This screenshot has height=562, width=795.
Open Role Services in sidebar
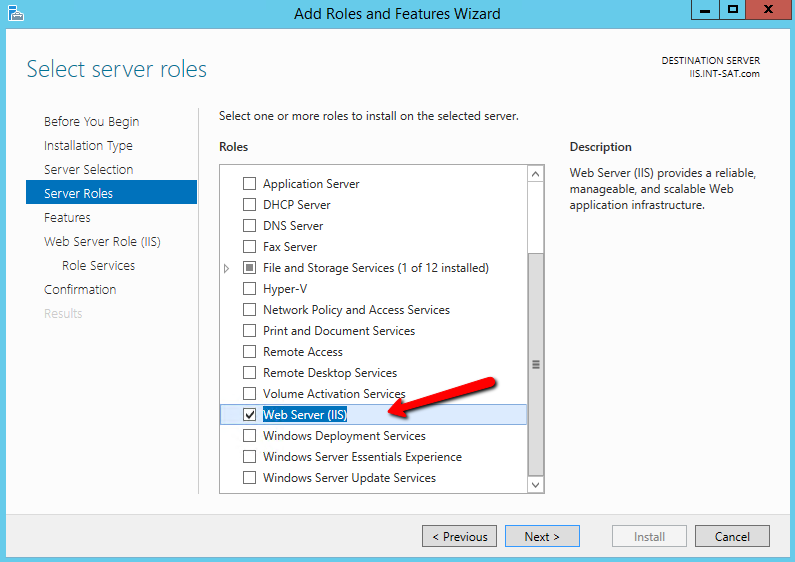(98, 266)
